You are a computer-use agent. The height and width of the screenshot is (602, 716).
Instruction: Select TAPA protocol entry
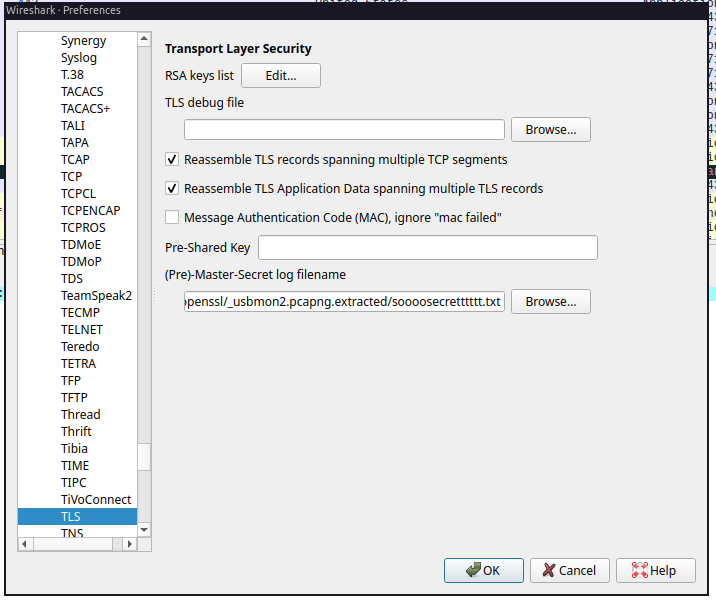coord(75,143)
